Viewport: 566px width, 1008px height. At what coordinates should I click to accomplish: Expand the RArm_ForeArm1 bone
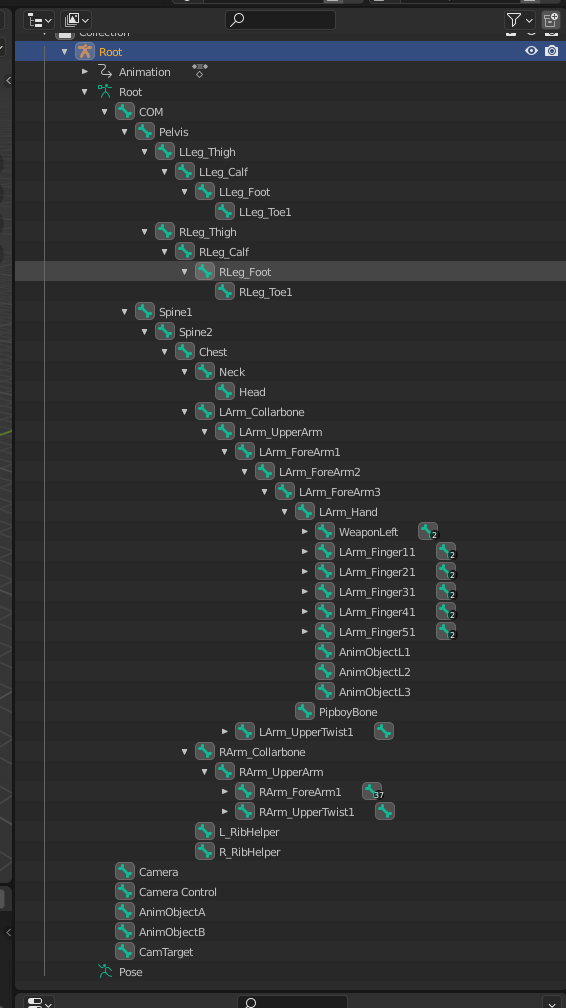coord(224,791)
